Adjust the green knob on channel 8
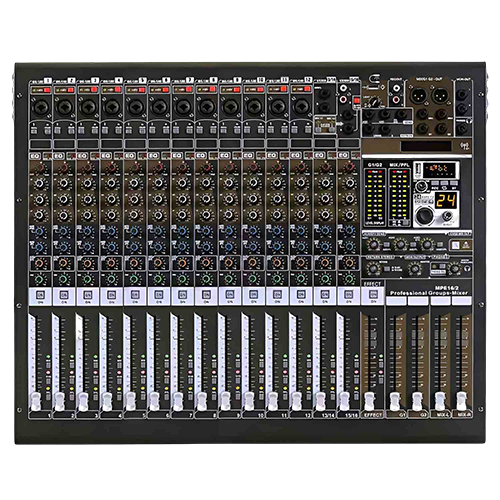Screen dimensions: 500x500 click(206, 279)
